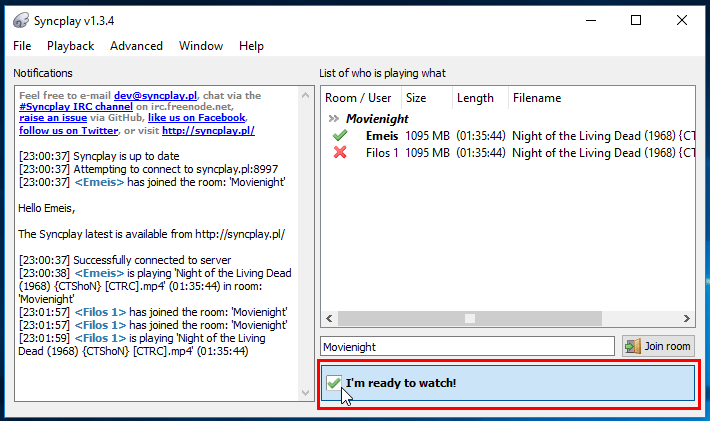Click the Movienight room name input field
The width and height of the screenshot is (710, 421).
[x=466, y=346]
